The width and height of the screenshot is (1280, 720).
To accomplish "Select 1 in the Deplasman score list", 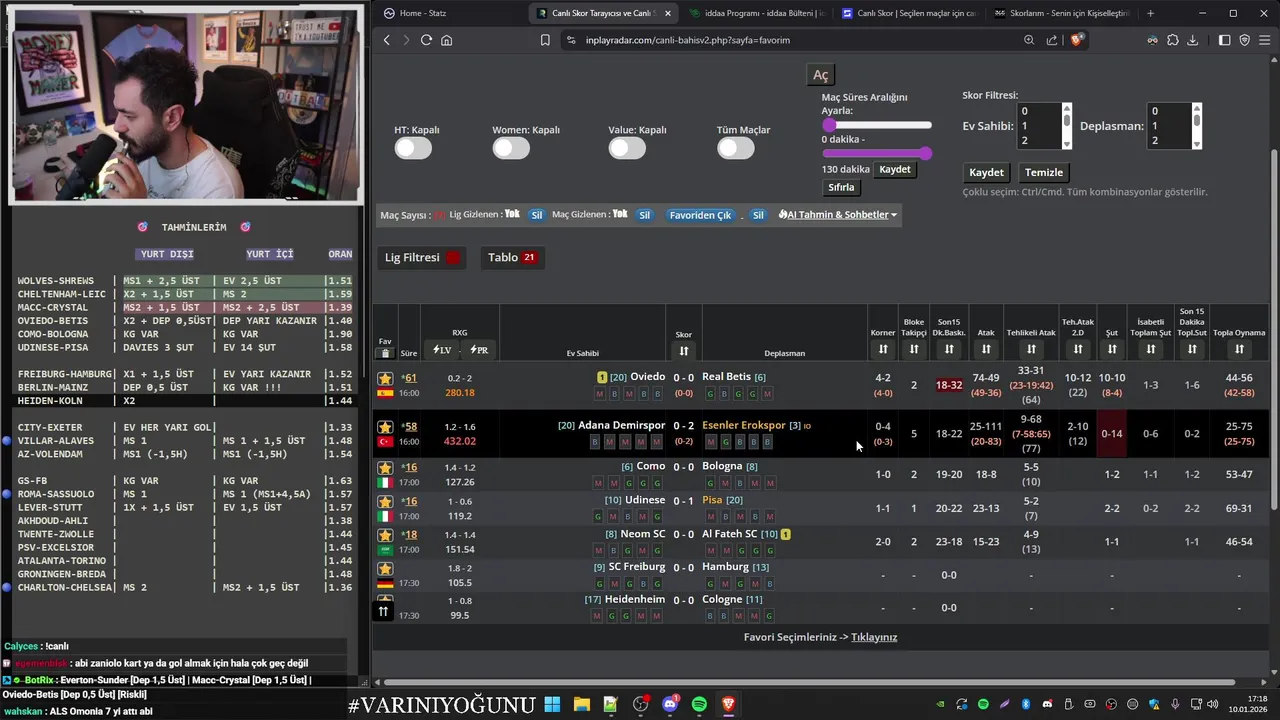I will [x=1169, y=126].
